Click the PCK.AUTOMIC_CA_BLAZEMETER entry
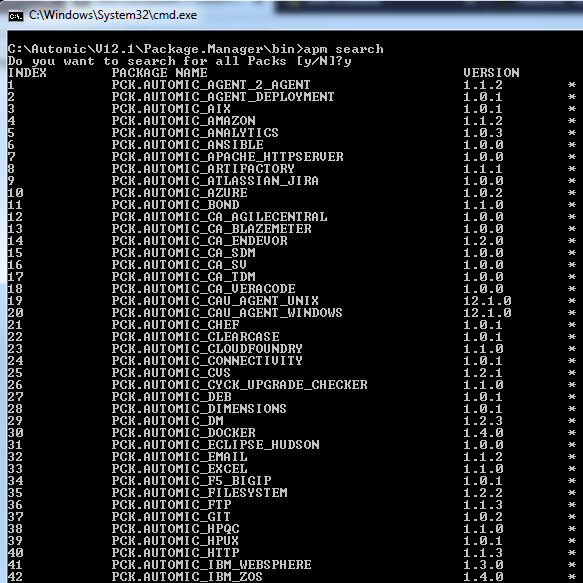Viewport: 583px width, 583px height. click(212, 229)
